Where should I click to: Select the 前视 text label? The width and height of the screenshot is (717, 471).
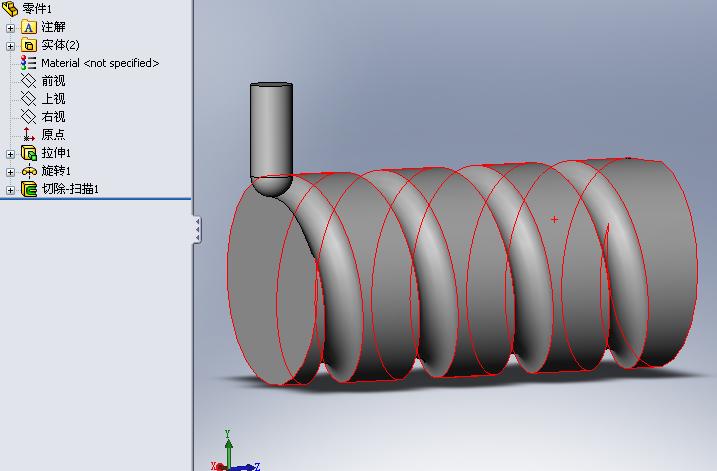coord(54,81)
